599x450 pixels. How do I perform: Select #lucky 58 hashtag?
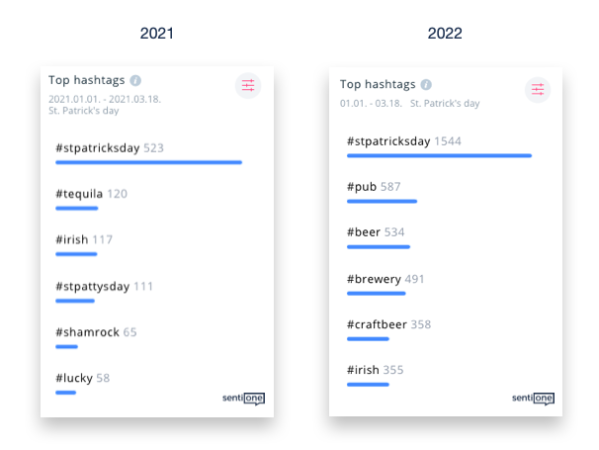pos(83,378)
